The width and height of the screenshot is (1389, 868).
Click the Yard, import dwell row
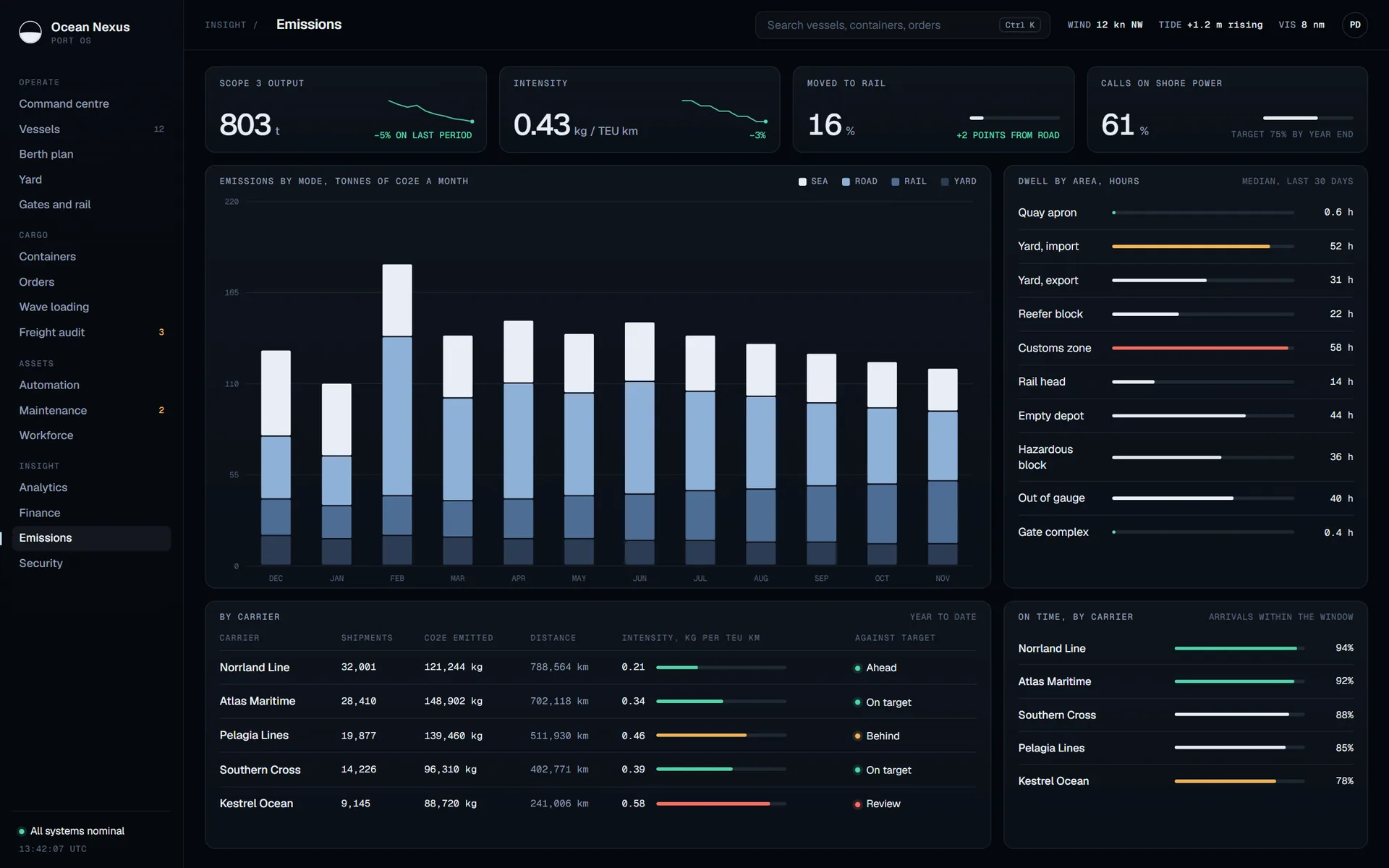tap(1185, 247)
